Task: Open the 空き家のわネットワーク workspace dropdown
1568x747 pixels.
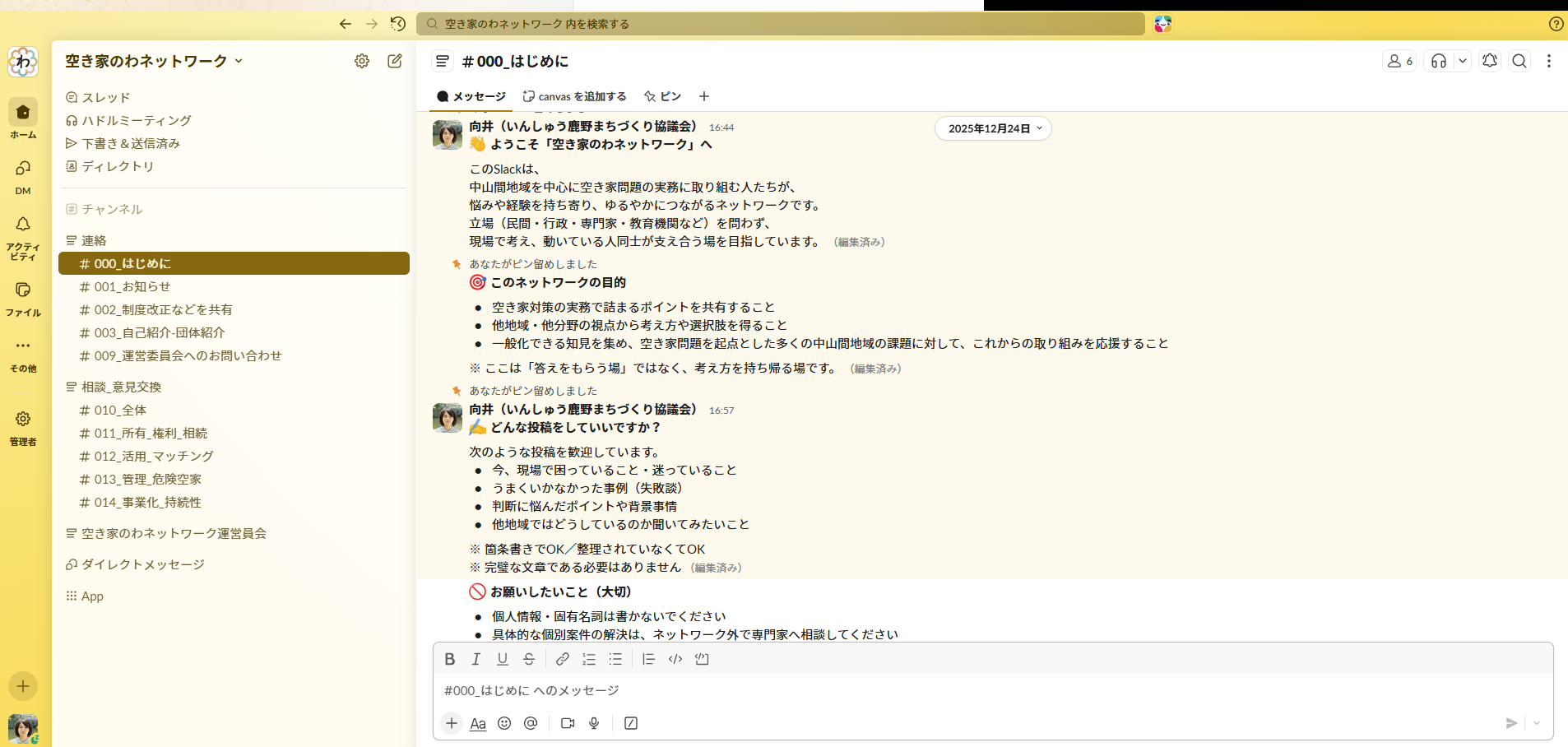Action: pos(154,61)
